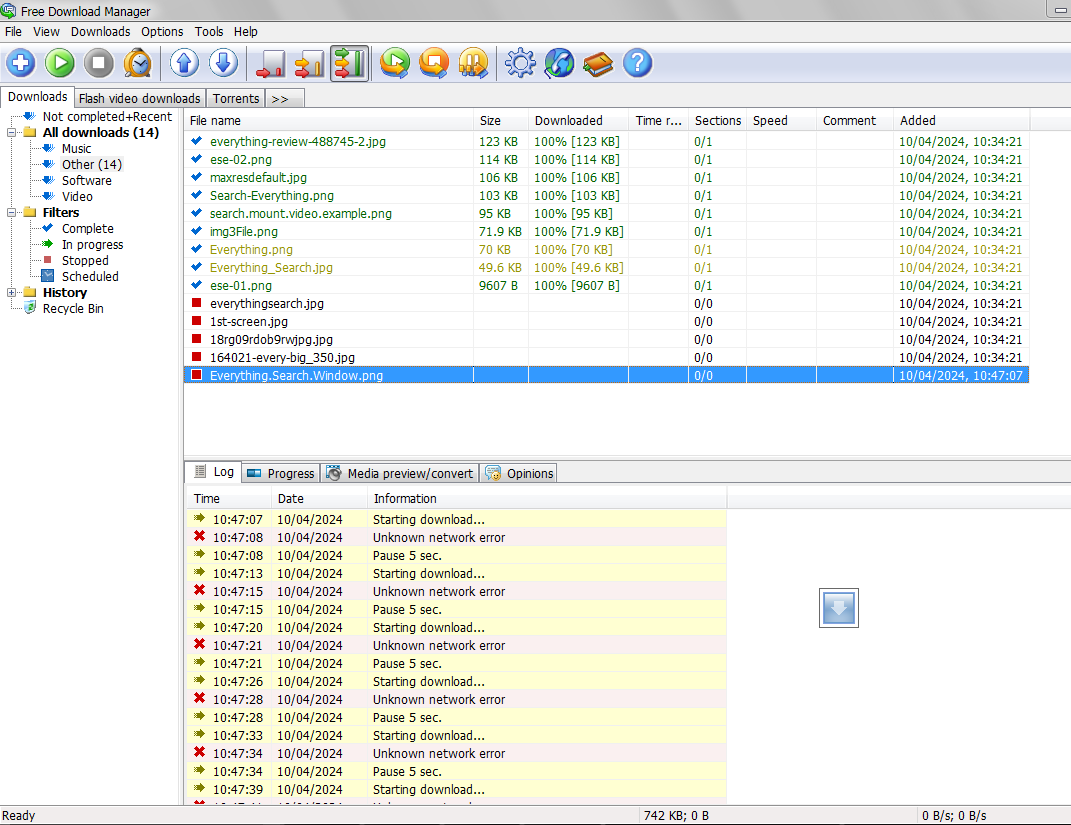Click the stacked books icon in toolbar
1071x825 pixels.
pyautogui.click(x=598, y=64)
